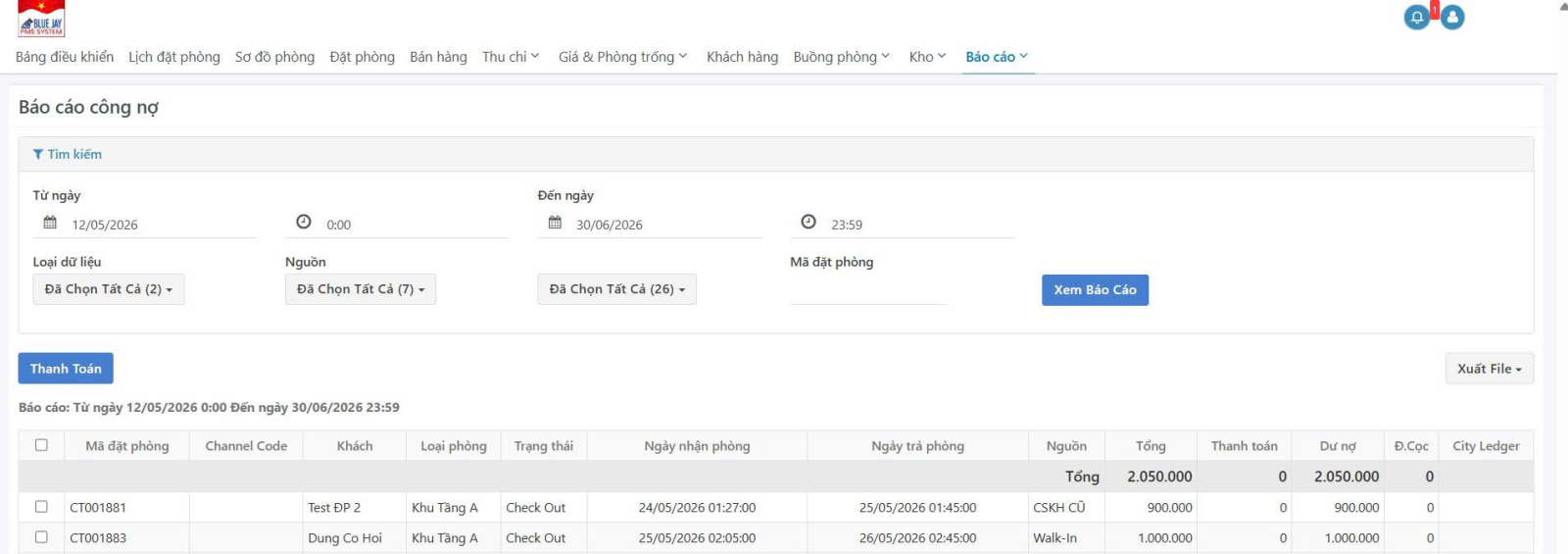
Task: Click the total amount 2.050.000 under Tổng
Action: [1159, 477]
